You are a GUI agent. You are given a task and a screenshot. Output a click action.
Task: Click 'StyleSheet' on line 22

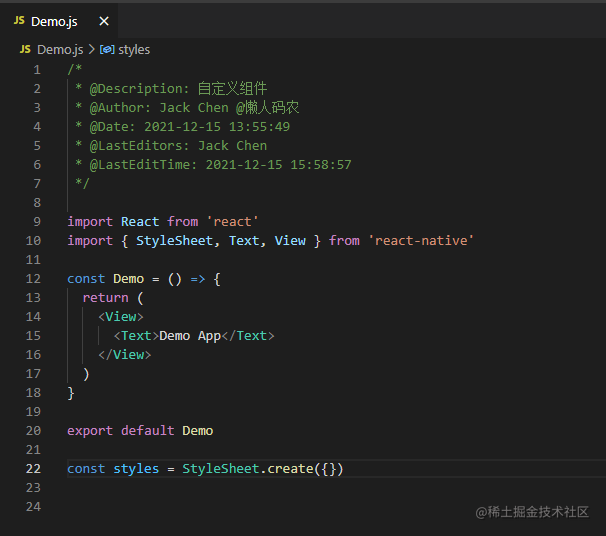[220, 469]
